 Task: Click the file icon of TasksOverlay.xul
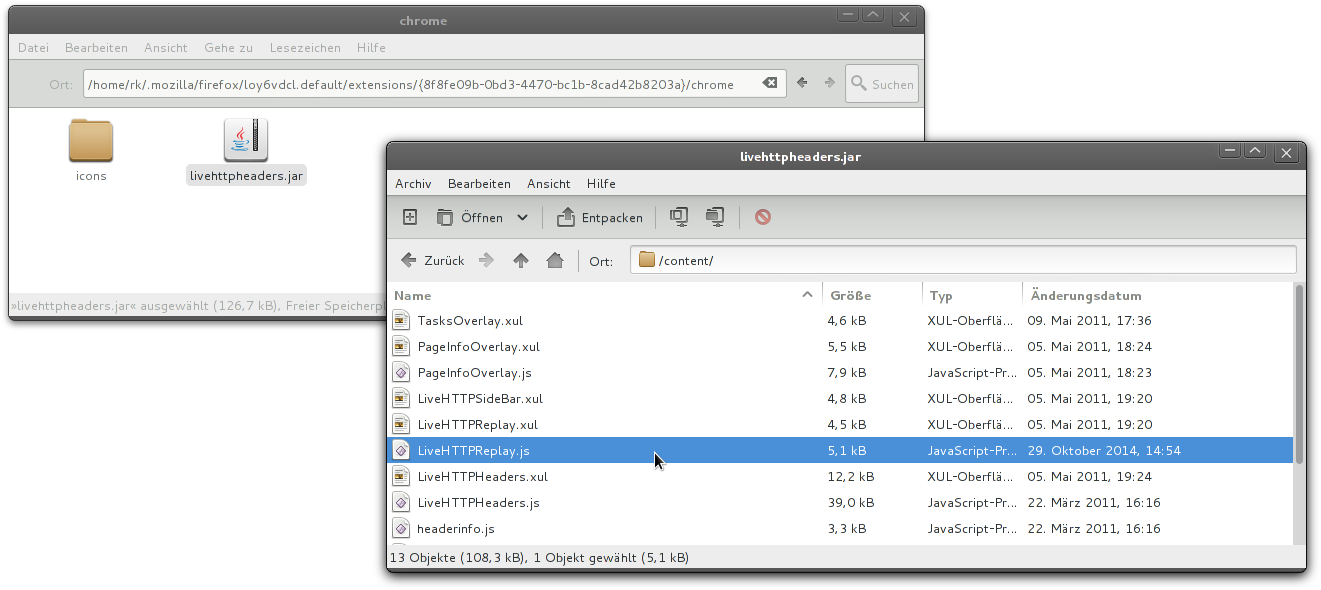coord(401,321)
